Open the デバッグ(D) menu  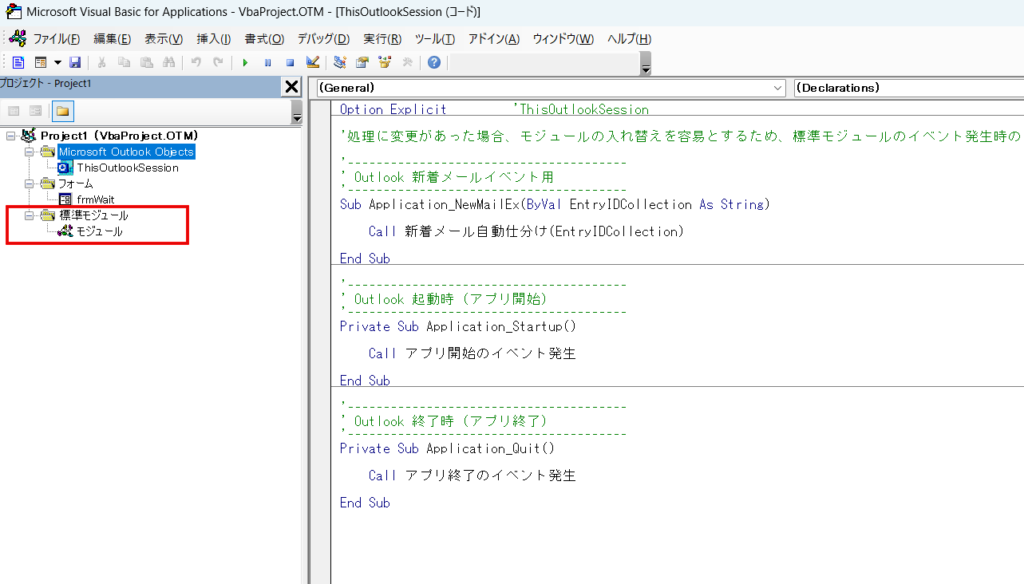click(323, 39)
